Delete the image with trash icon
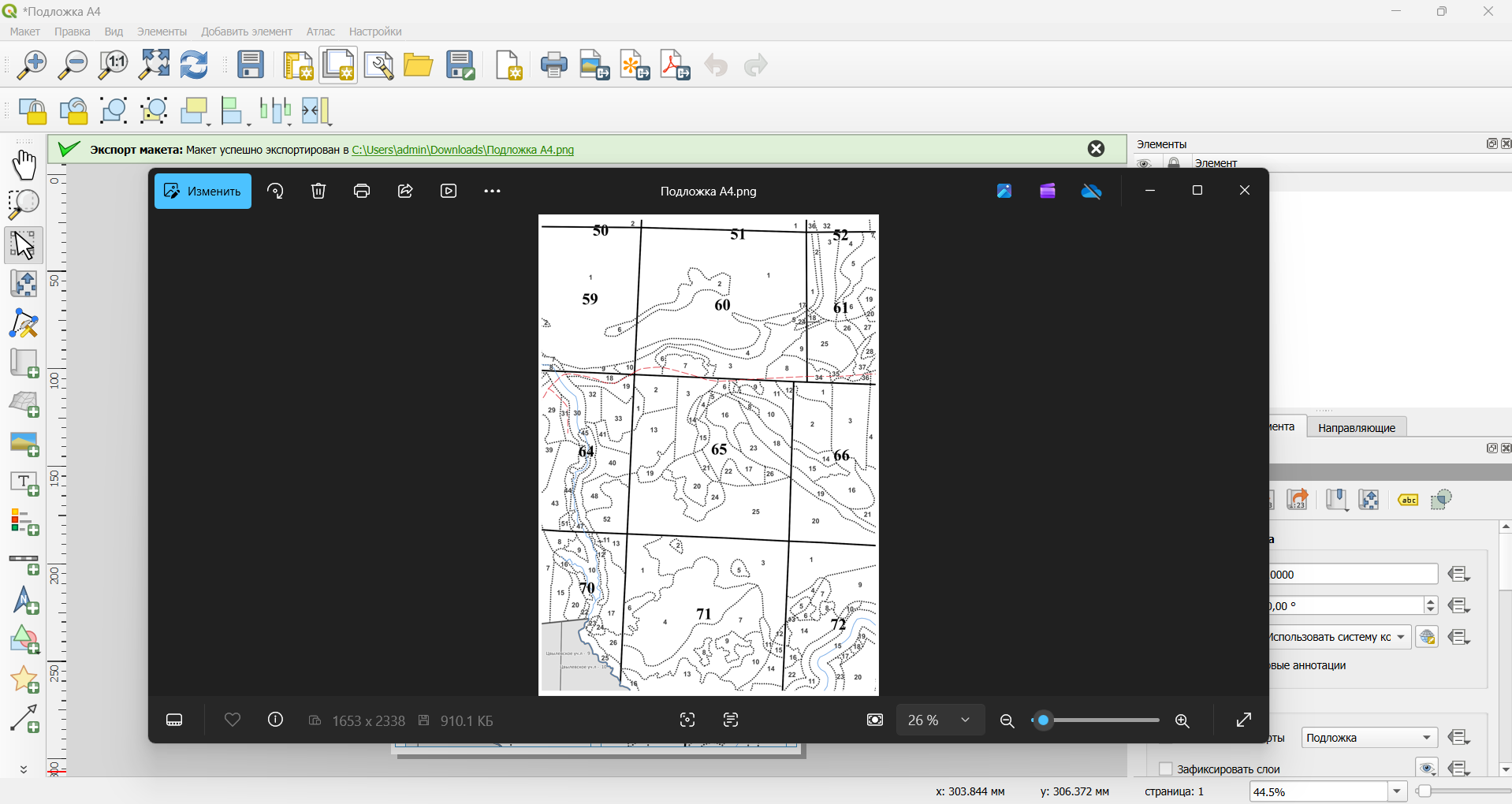This screenshot has width=1512, height=804. [x=318, y=191]
